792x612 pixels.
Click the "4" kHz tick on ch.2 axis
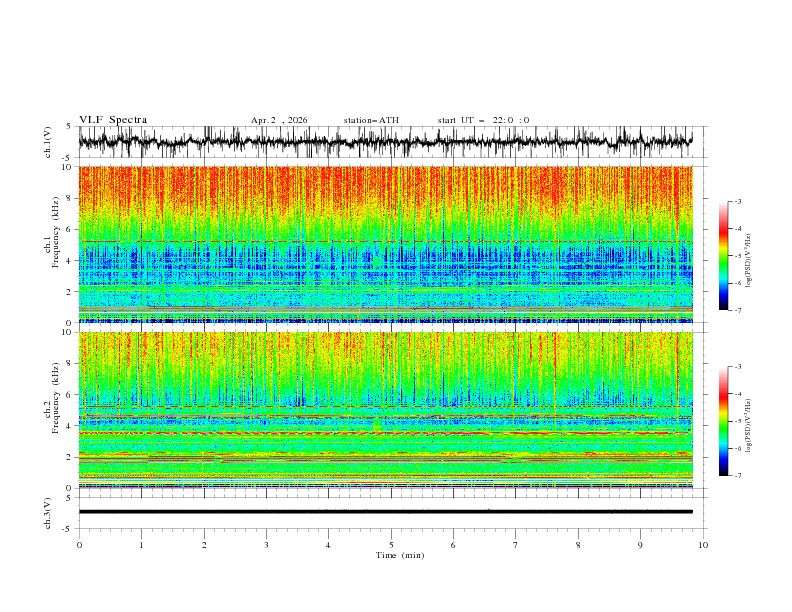69,426
